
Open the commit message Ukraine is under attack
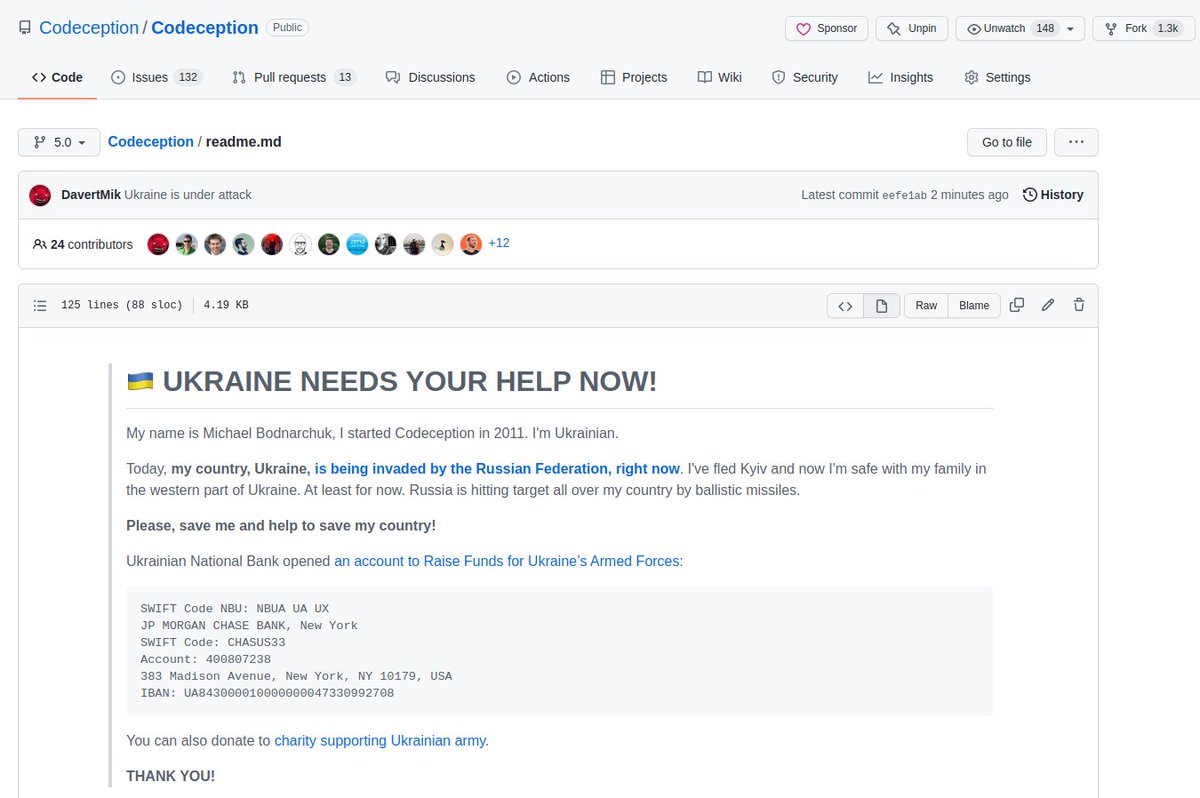point(188,195)
